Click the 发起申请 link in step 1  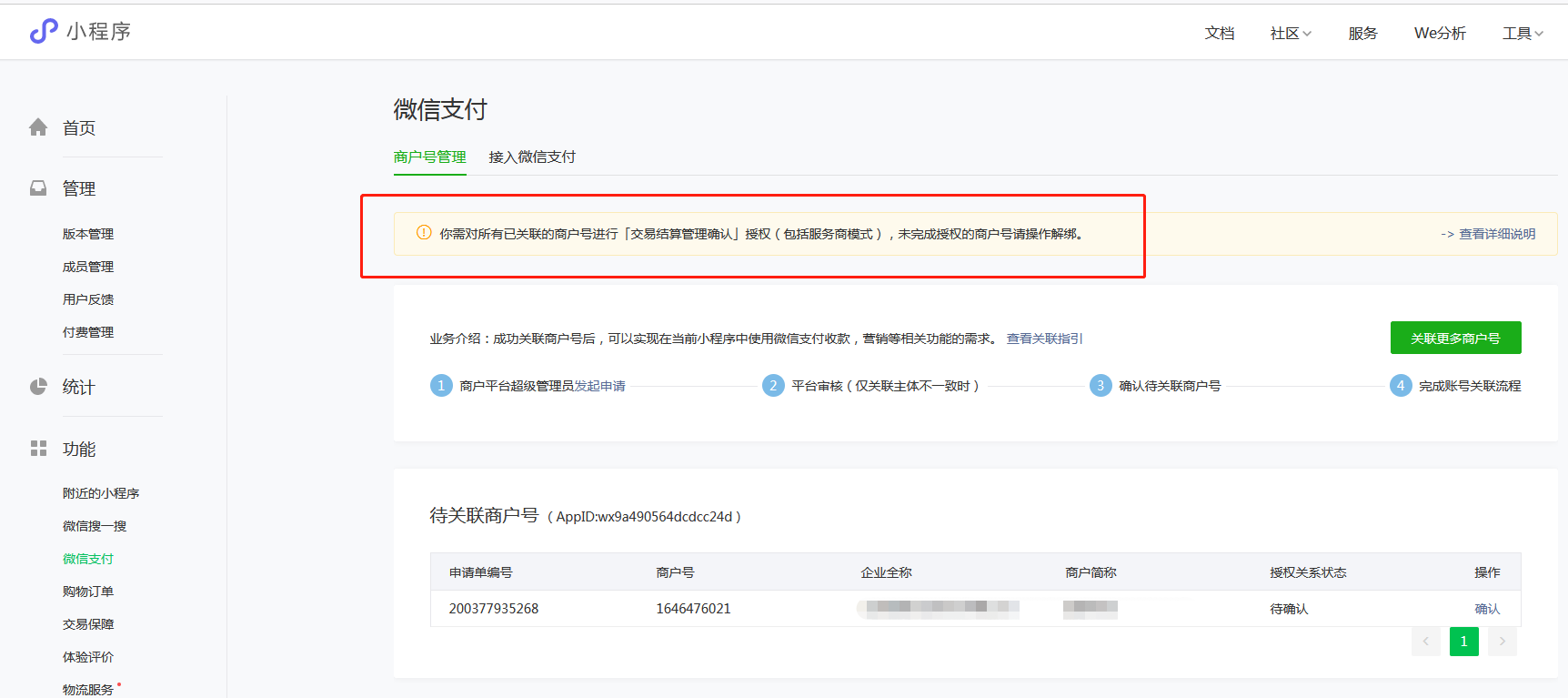(x=600, y=386)
